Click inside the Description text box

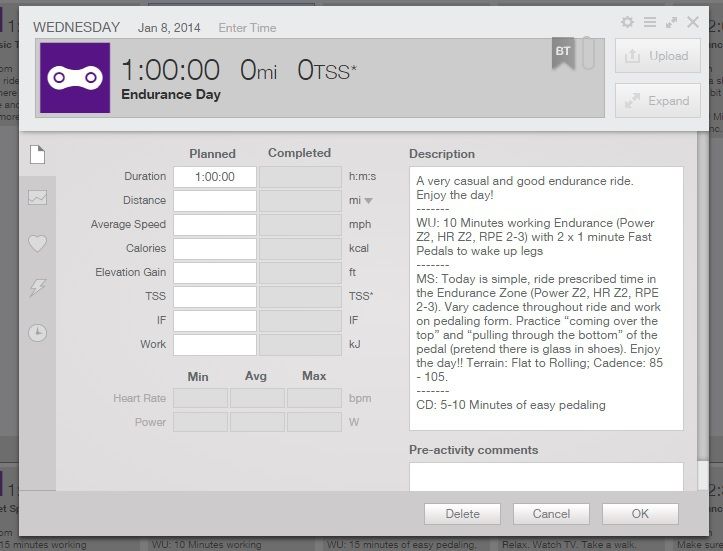[x=546, y=298]
